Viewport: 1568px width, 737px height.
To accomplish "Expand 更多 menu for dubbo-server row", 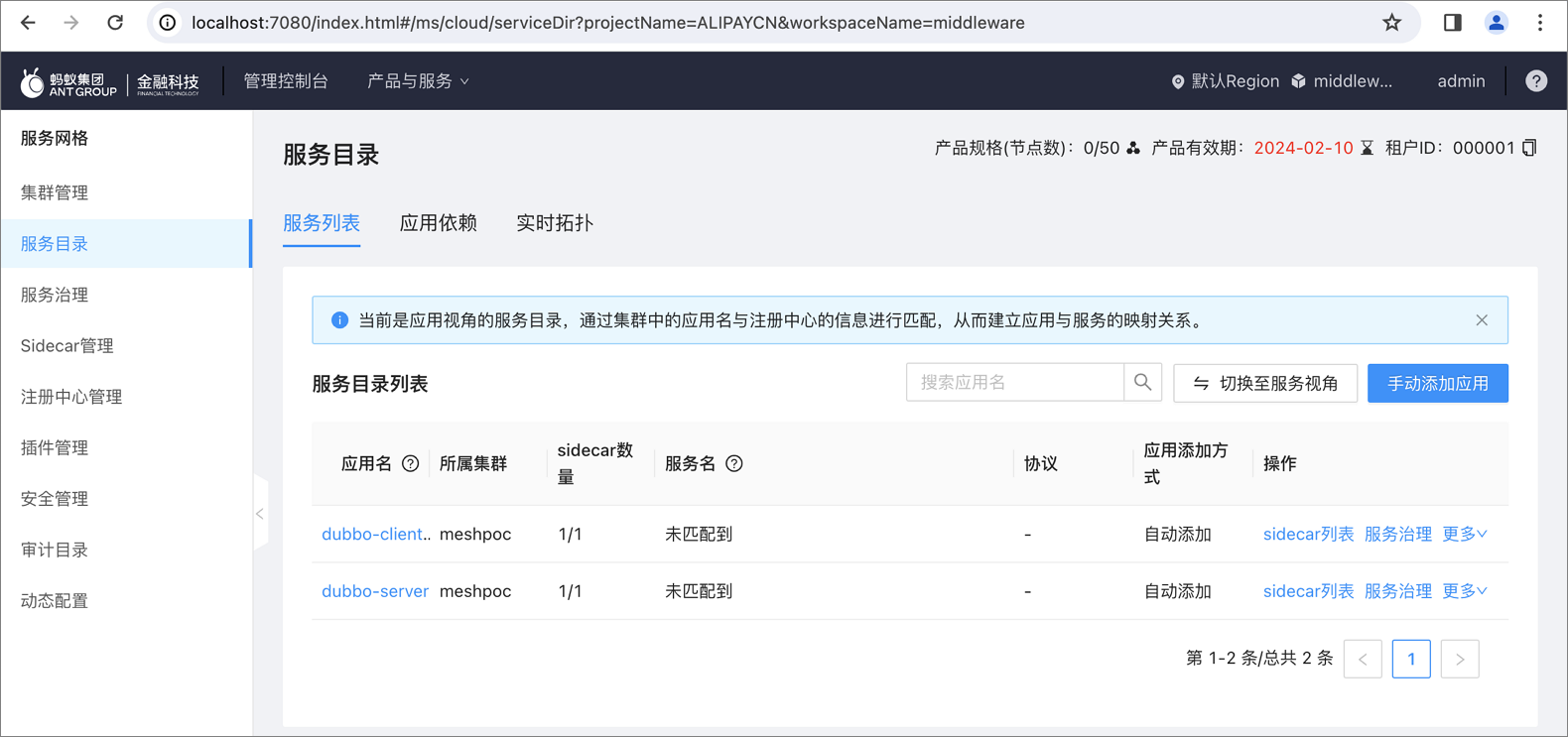I will pyautogui.click(x=1465, y=591).
